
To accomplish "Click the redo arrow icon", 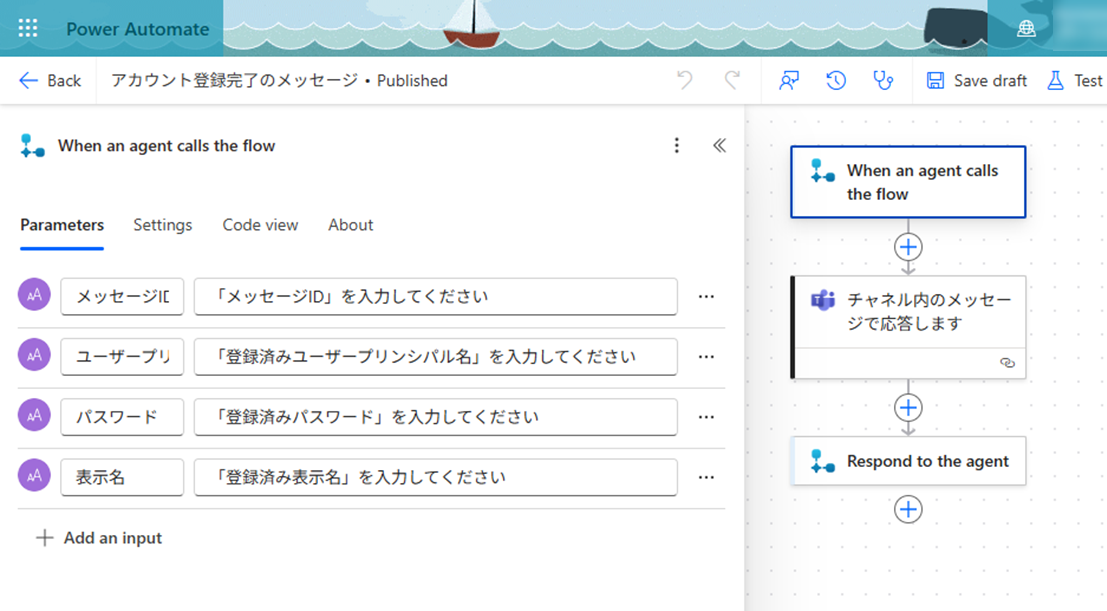I will point(732,81).
